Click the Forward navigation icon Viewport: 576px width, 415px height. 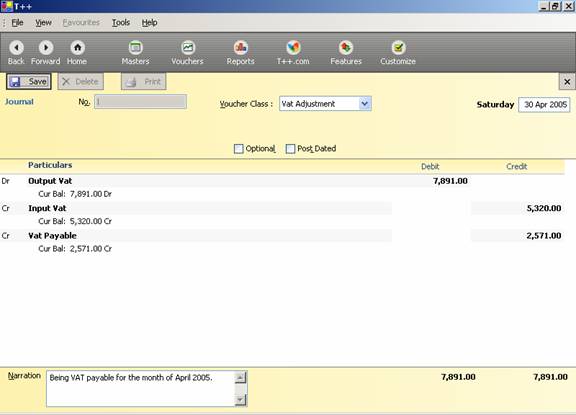pos(46,48)
